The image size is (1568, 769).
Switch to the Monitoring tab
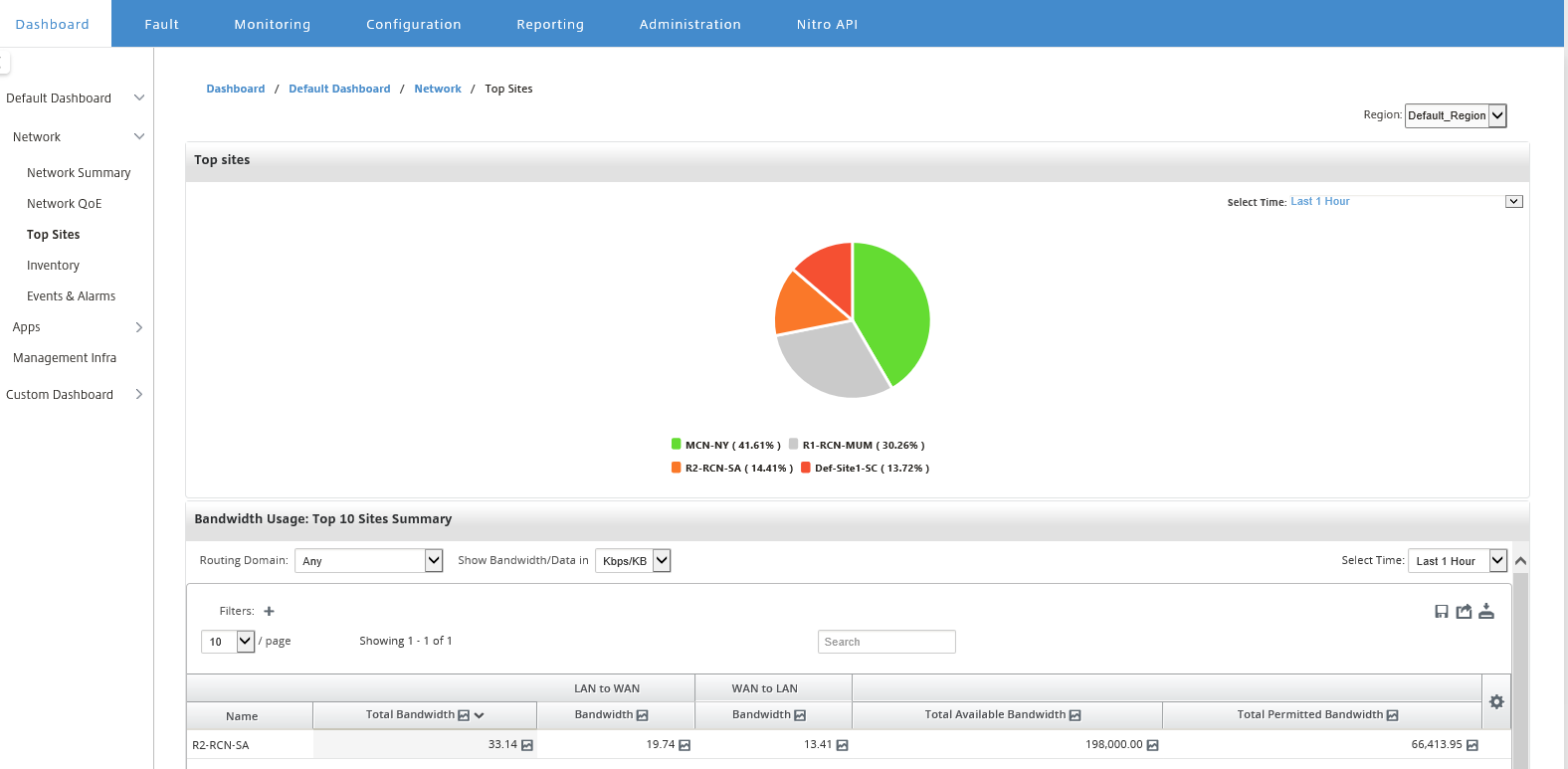(273, 24)
